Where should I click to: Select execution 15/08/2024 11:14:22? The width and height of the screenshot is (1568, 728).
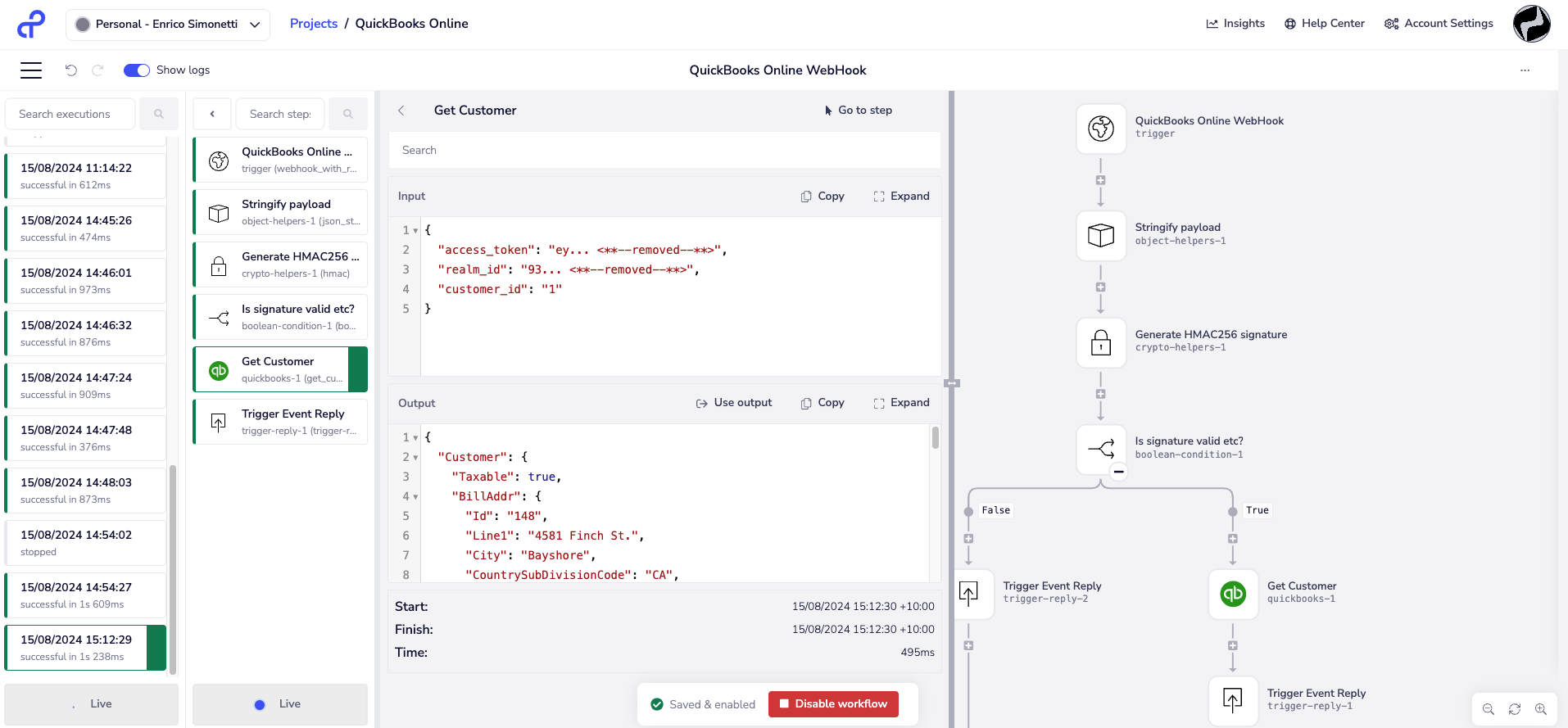85,176
